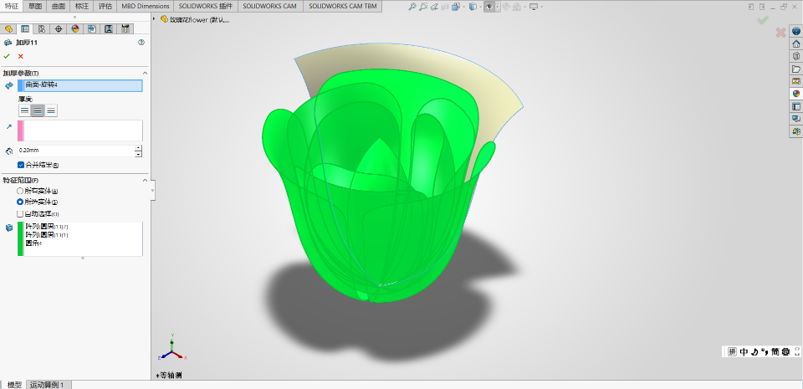Open the File Explorer folder in task pane
The height and width of the screenshot is (389, 803).
(796, 69)
